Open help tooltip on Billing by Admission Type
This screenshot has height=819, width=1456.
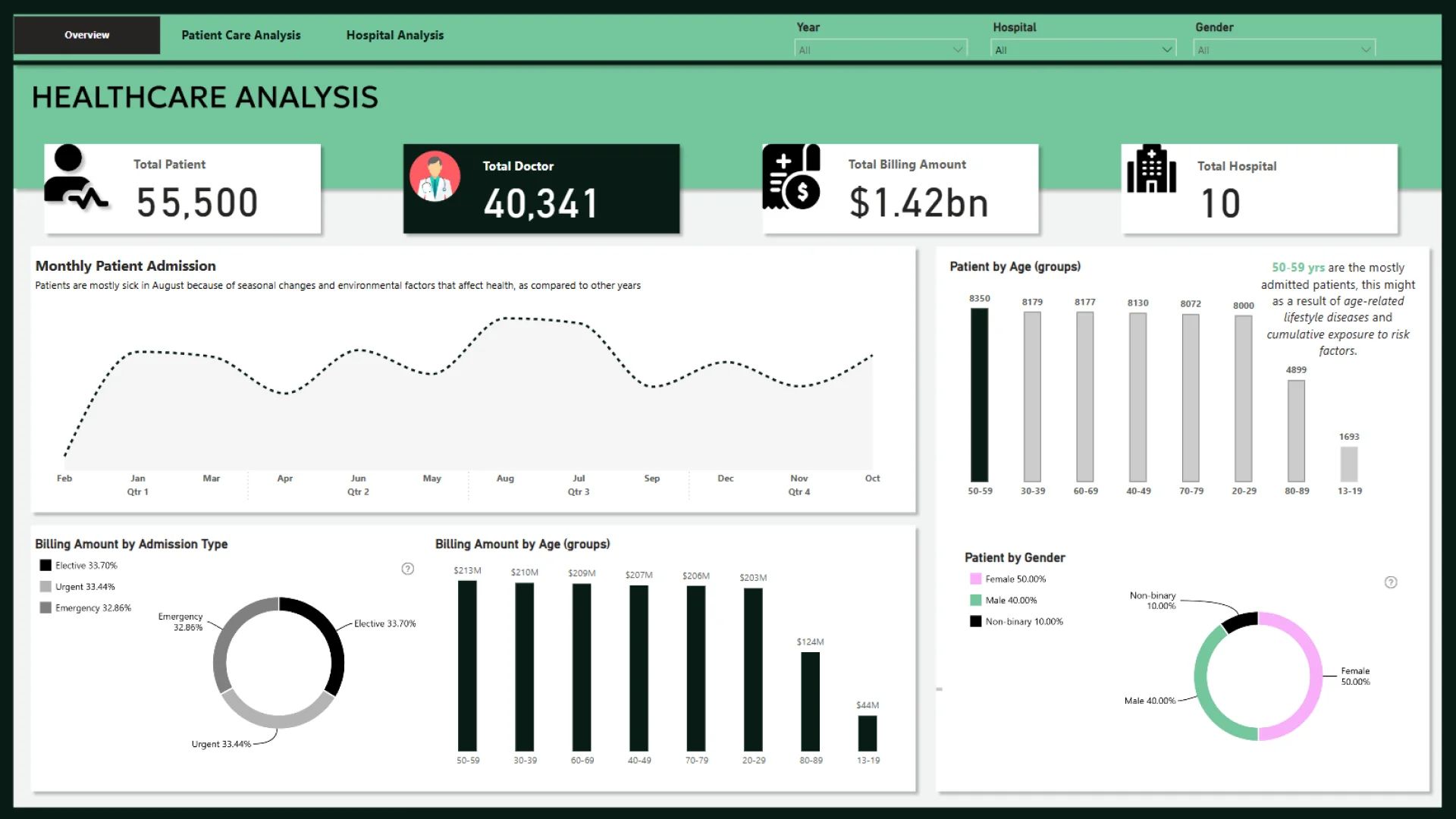(407, 569)
